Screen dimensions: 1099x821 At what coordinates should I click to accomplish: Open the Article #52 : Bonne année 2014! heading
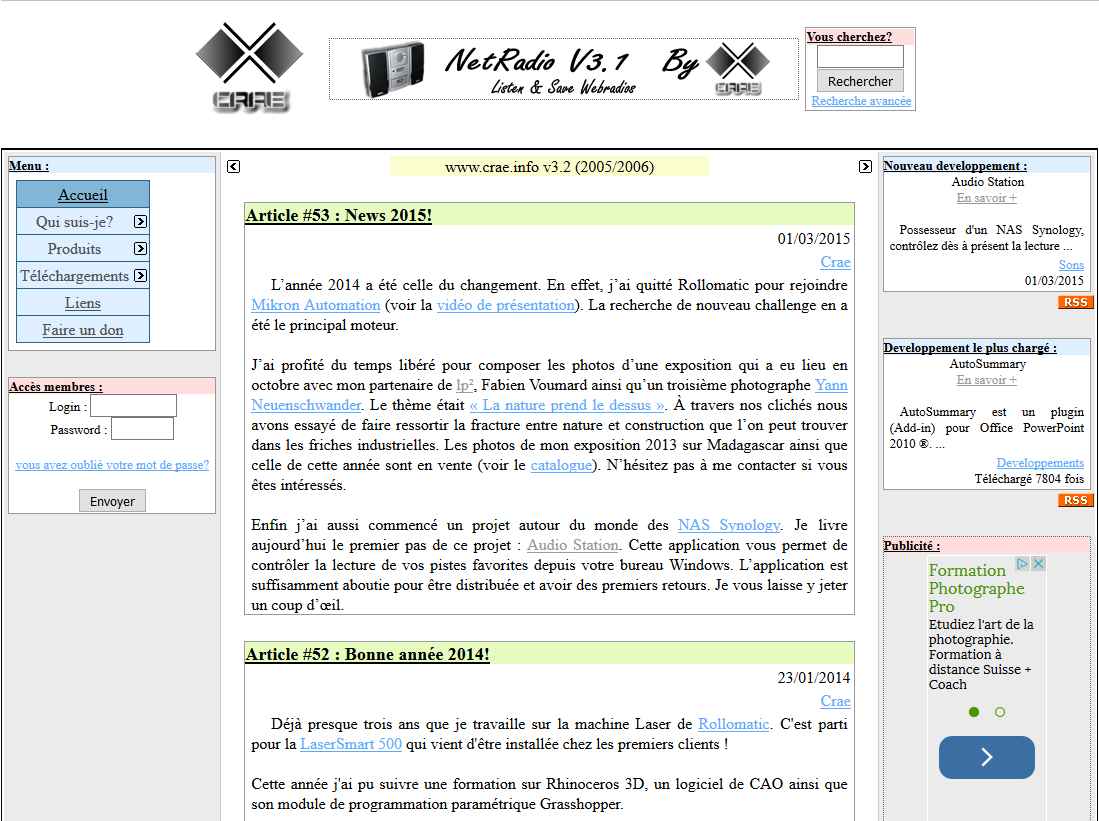coord(367,654)
